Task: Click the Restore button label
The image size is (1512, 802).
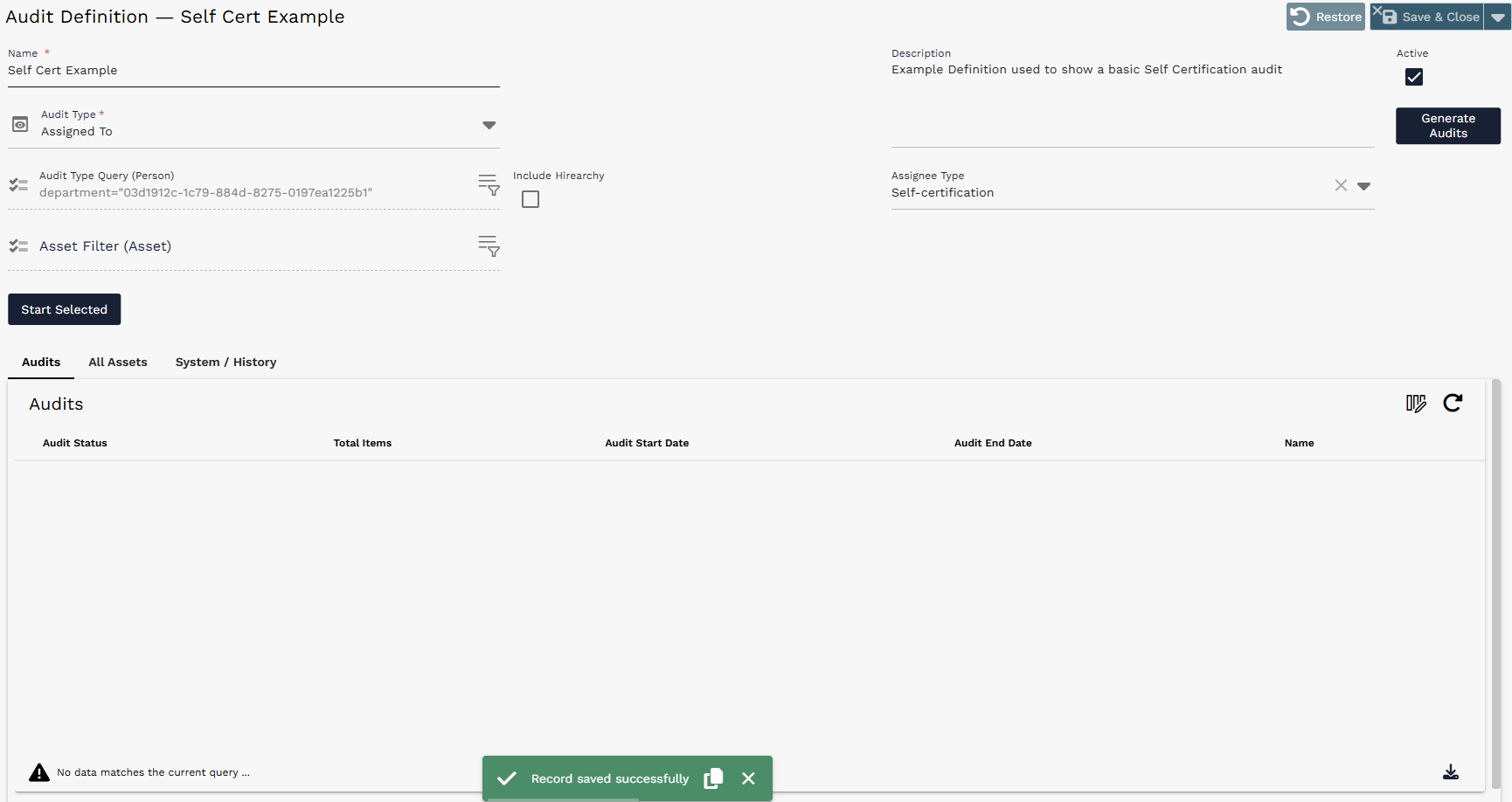Action: click(1339, 17)
